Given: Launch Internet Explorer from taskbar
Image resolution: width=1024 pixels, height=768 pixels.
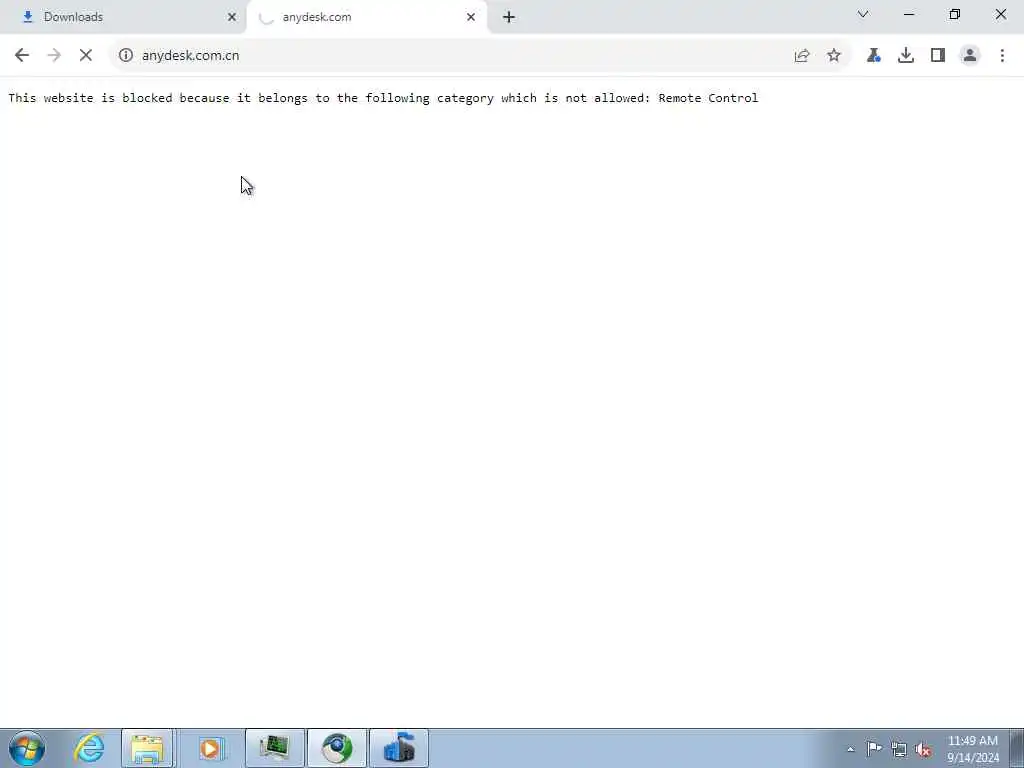Looking at the screenshot, I should (x=89, y=748).
